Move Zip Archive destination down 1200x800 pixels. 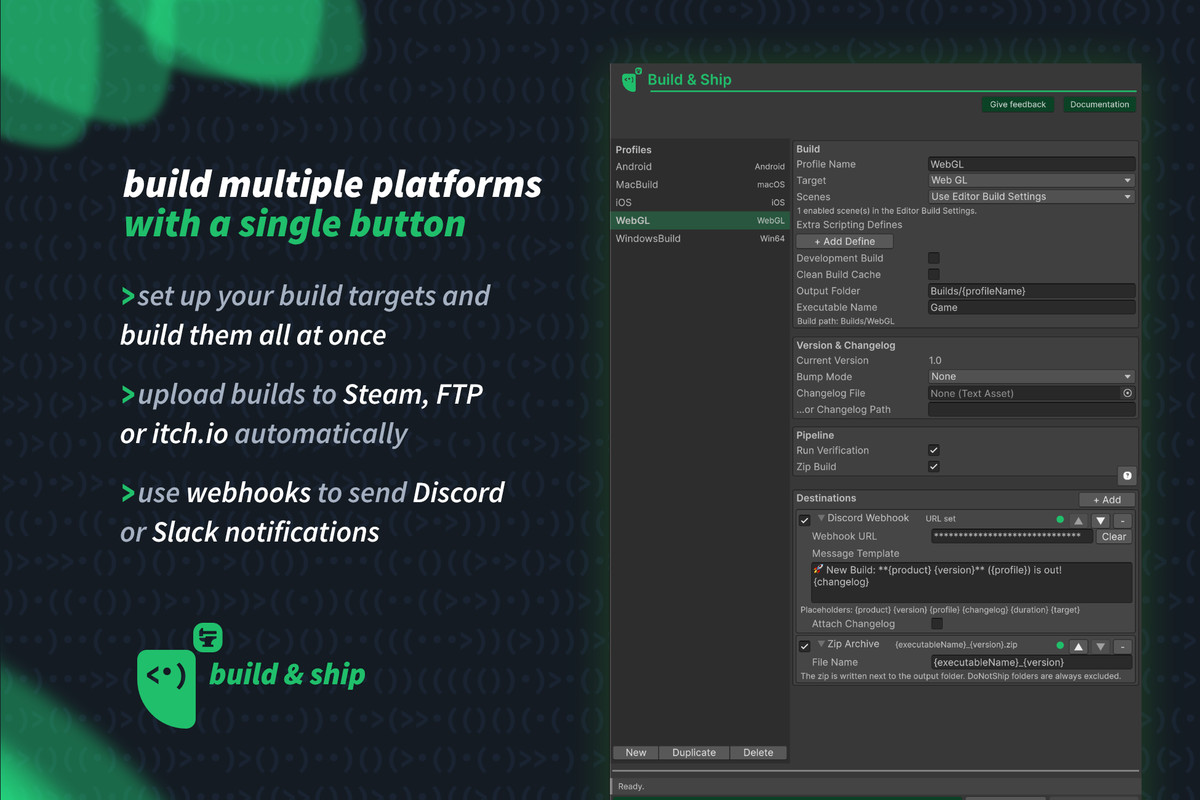point(1100,646)
